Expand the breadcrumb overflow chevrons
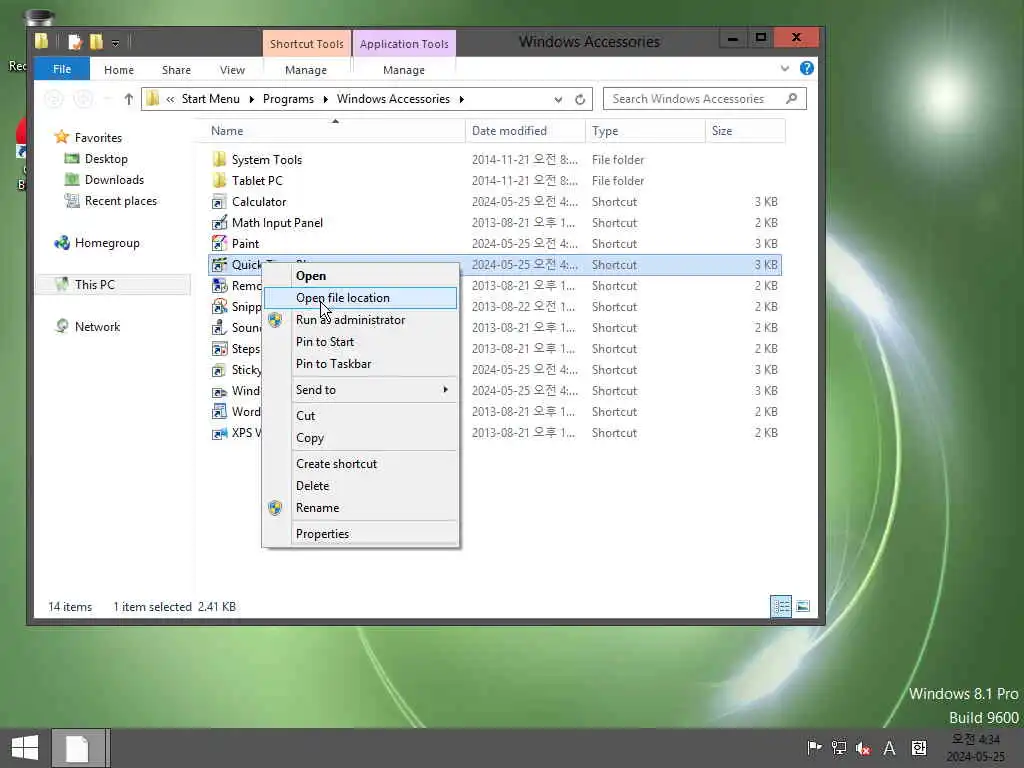 click(x=170, y=99)
